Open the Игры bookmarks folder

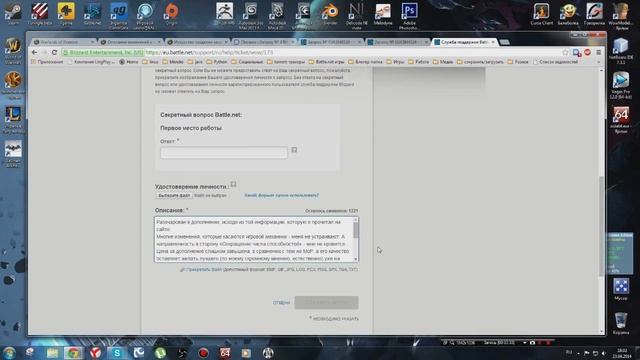click(x=396, y=62)
